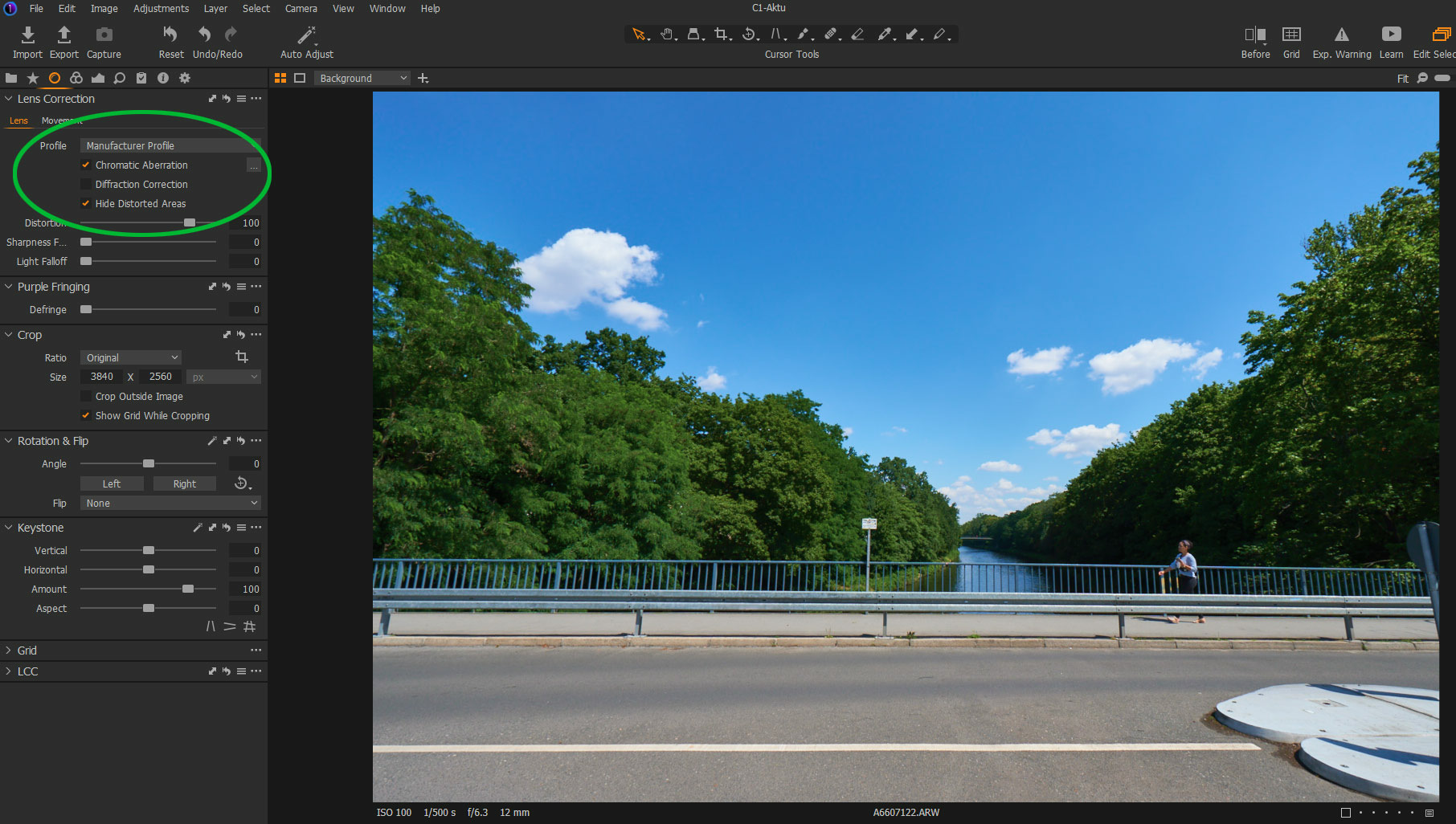Click the Import icon in the toolbar
1456x824 pixels.
pyautogui.click(x=27, y=35)
